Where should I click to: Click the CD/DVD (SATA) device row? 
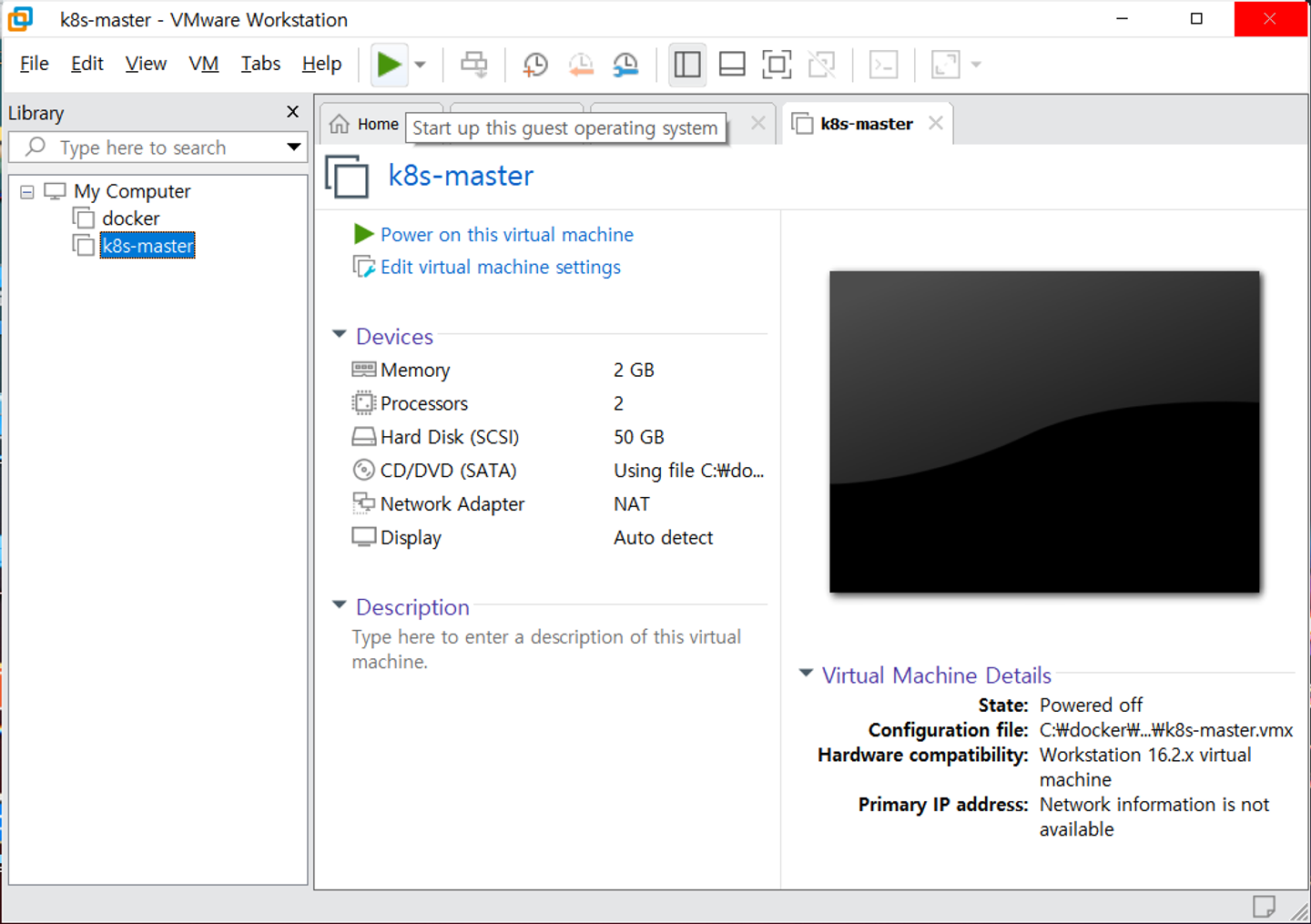click(557, 471)
